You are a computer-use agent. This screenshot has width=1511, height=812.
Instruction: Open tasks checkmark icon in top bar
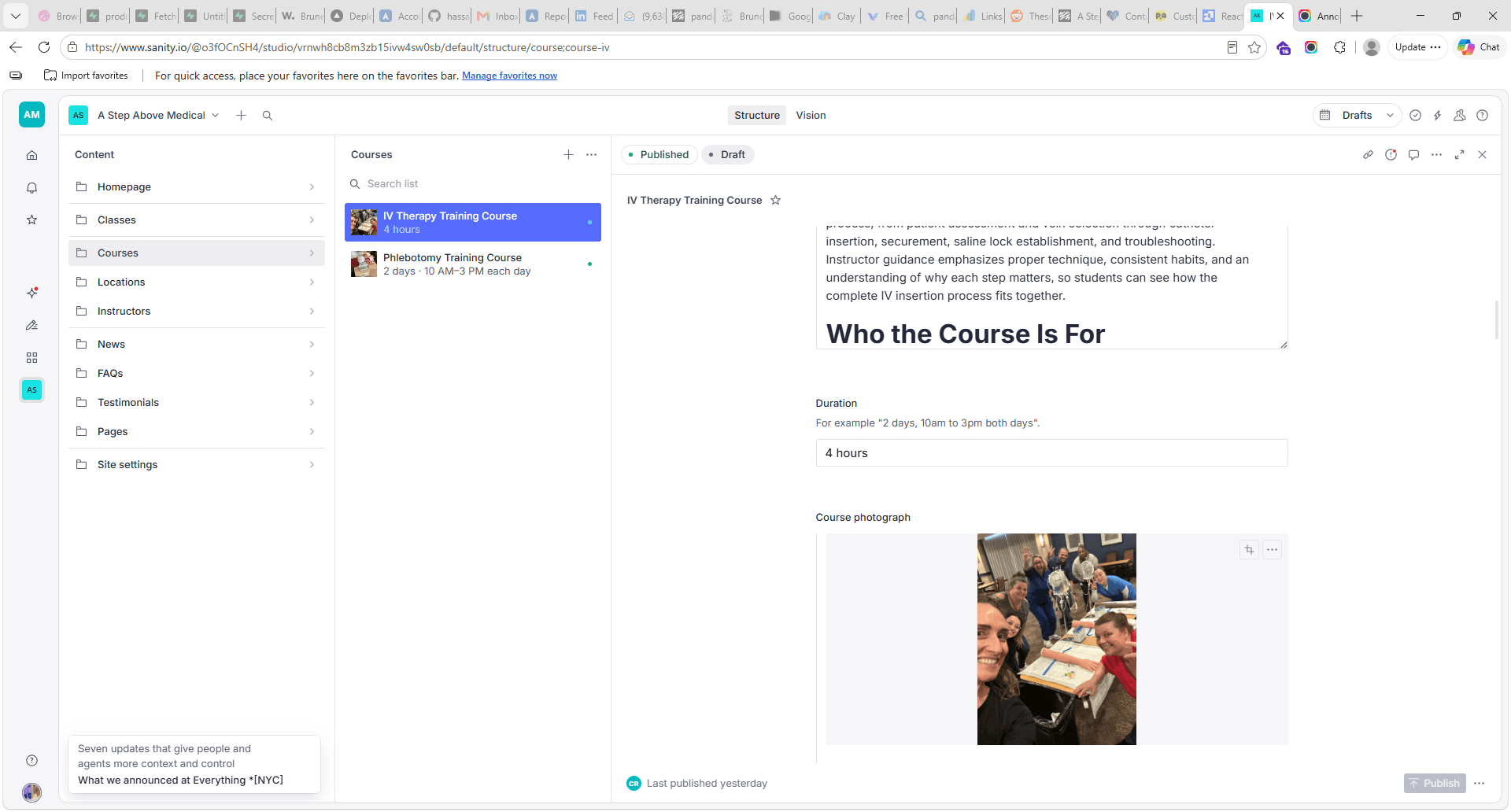point(1415,115)
